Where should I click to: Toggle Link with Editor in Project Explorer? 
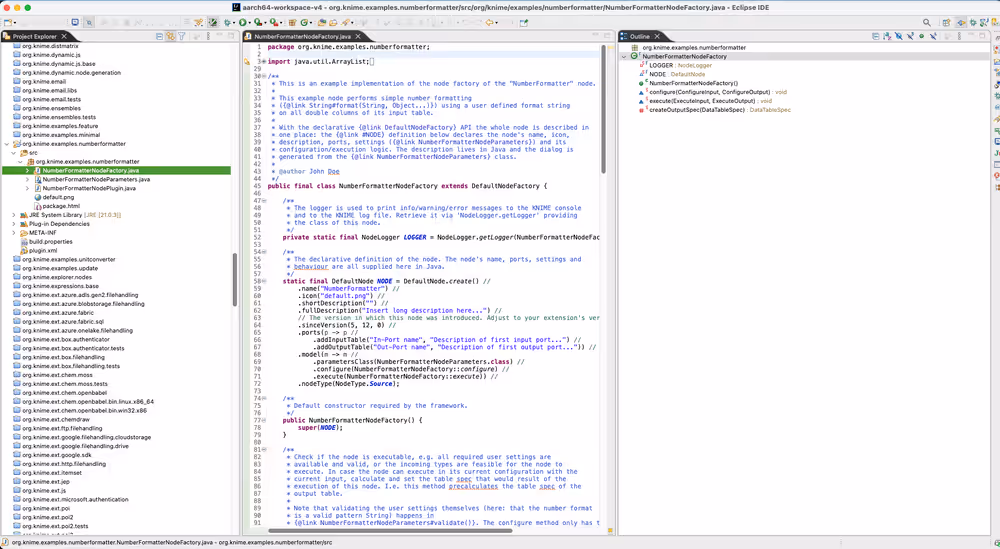point(170,36)
